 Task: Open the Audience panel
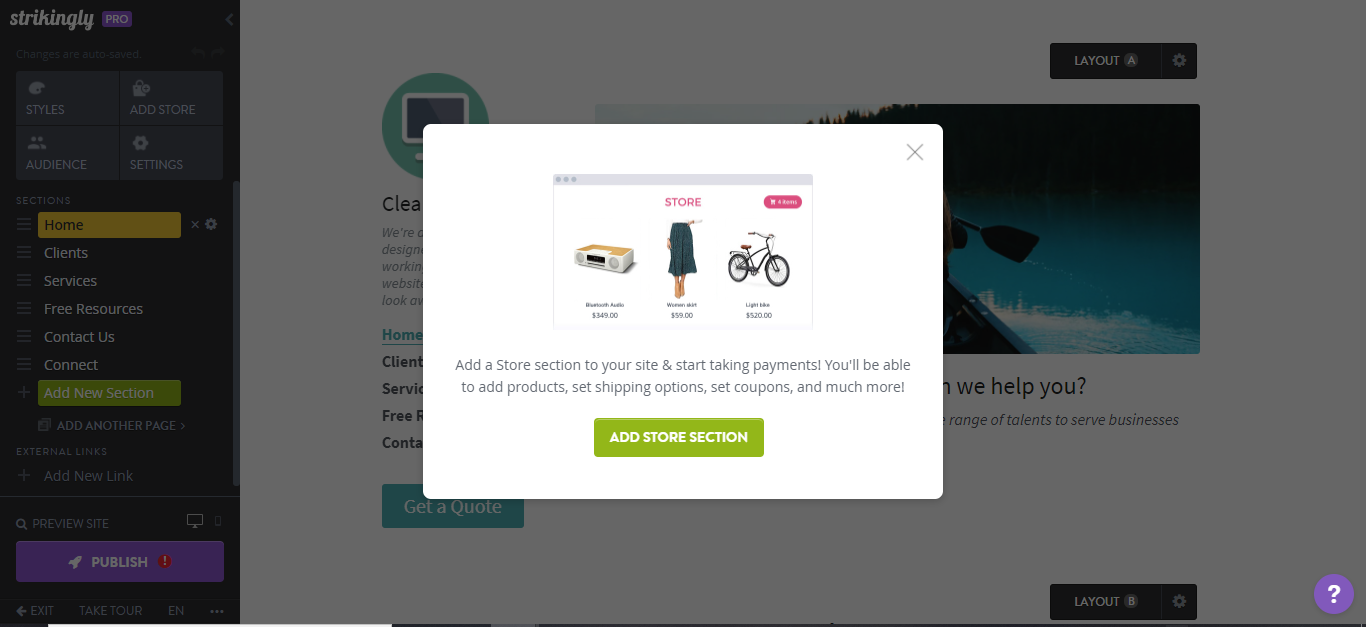click(x=67, y=153)
